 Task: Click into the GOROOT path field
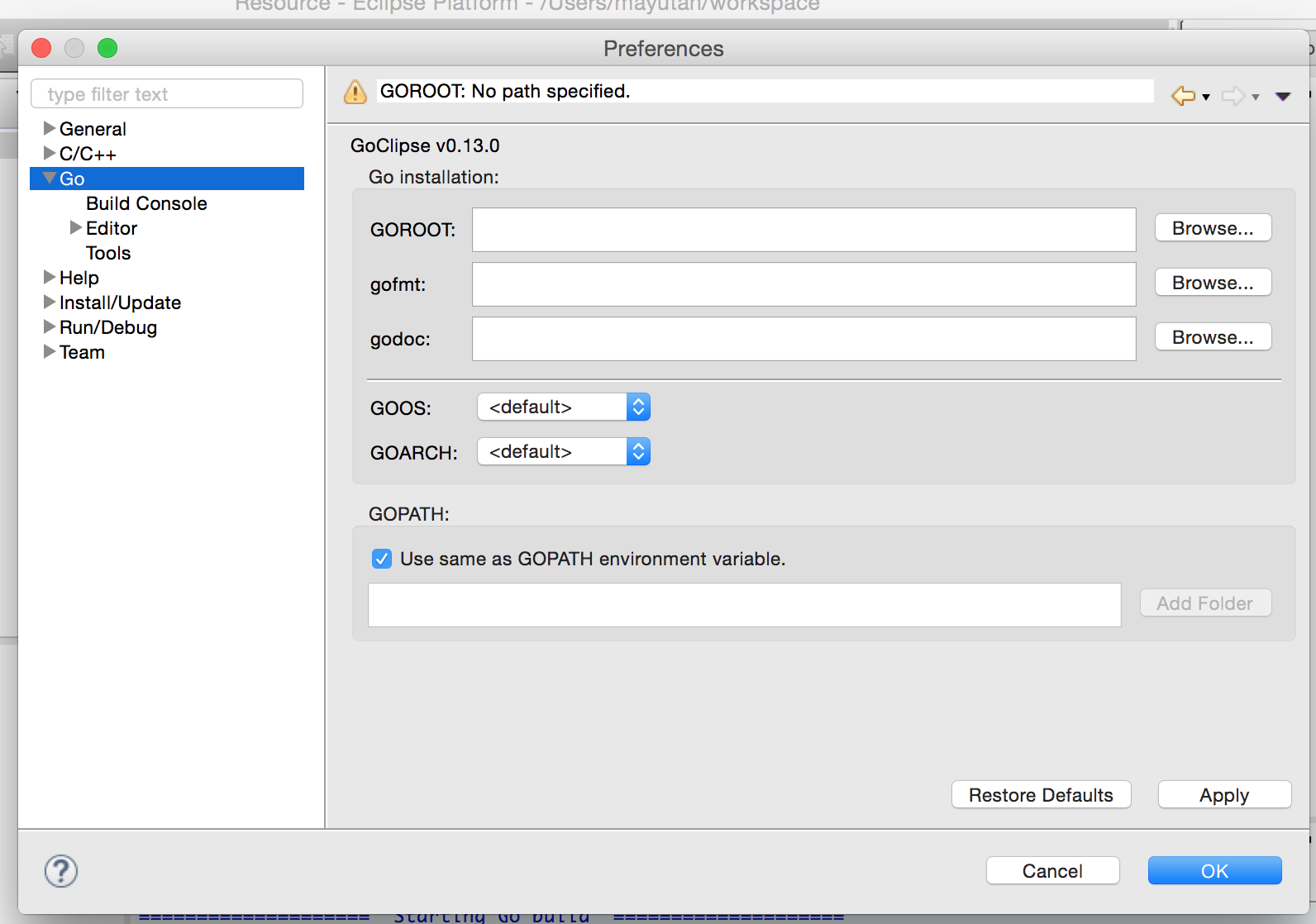tap(803, 230)
